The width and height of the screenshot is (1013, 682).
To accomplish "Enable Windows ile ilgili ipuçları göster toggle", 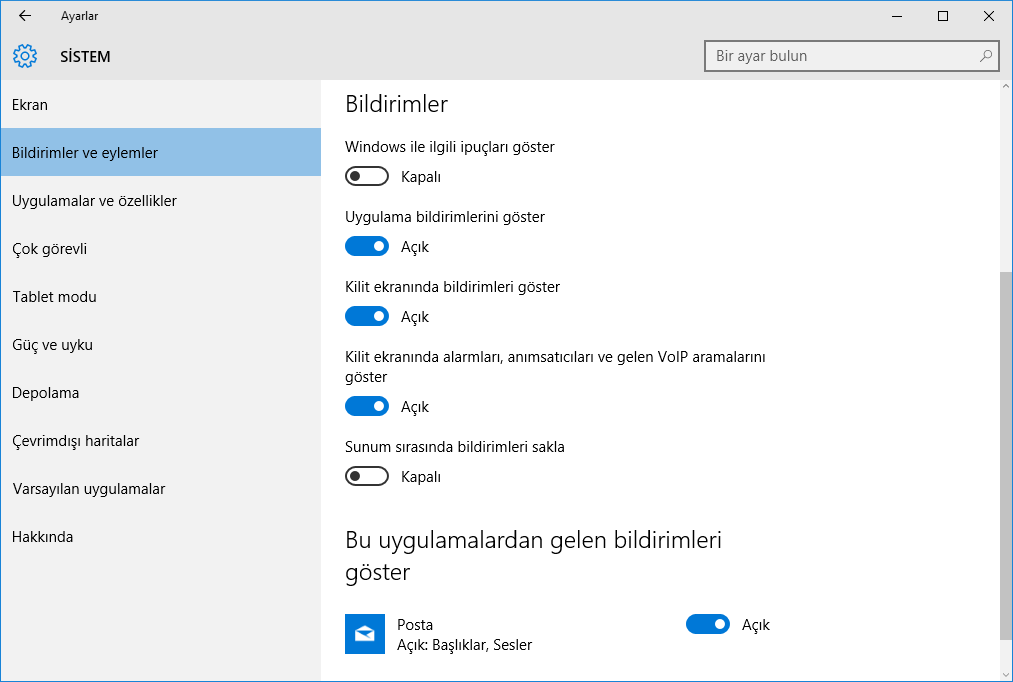I will coord(367,177).
